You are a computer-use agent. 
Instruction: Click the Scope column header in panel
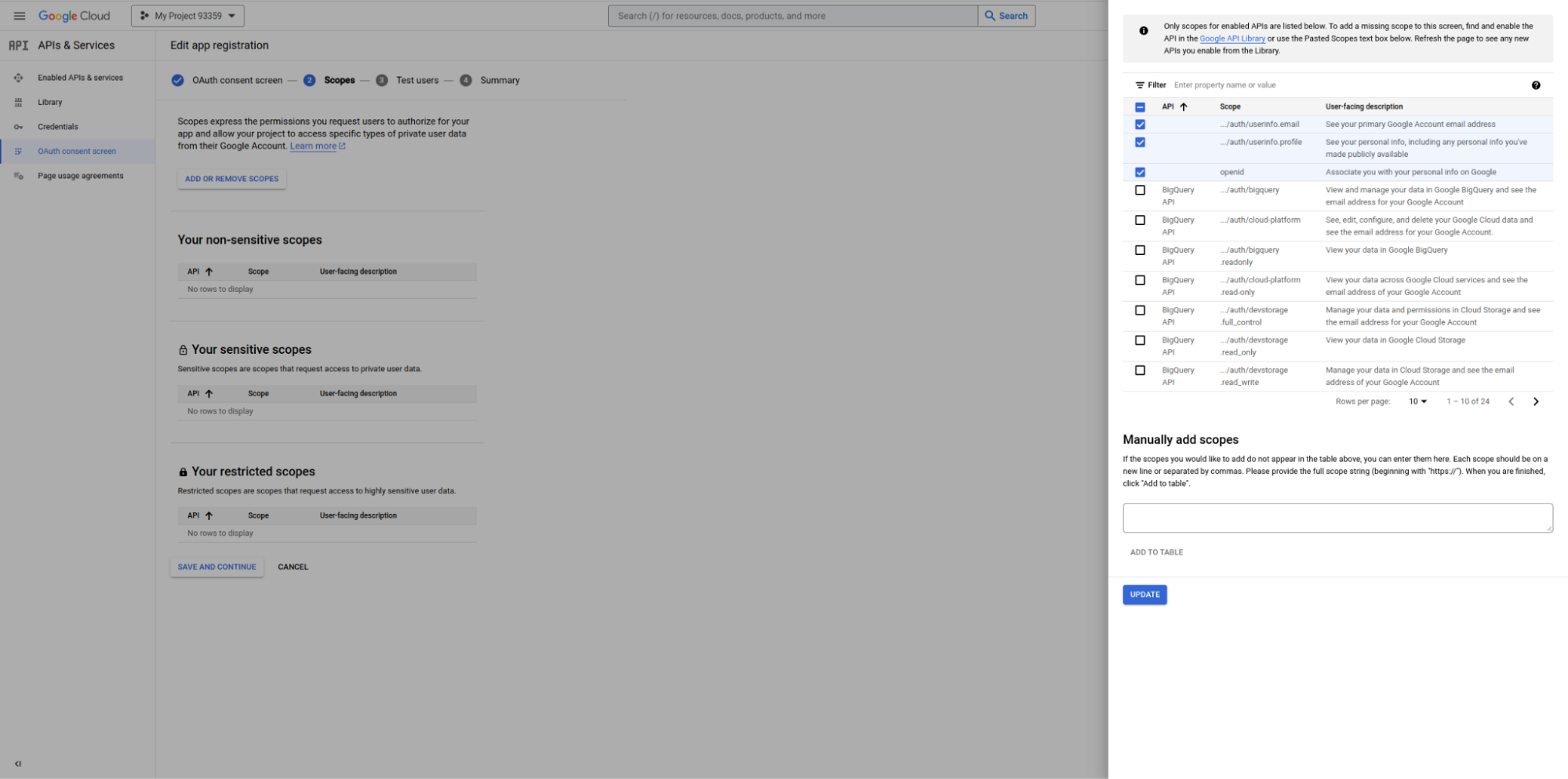1230,107
